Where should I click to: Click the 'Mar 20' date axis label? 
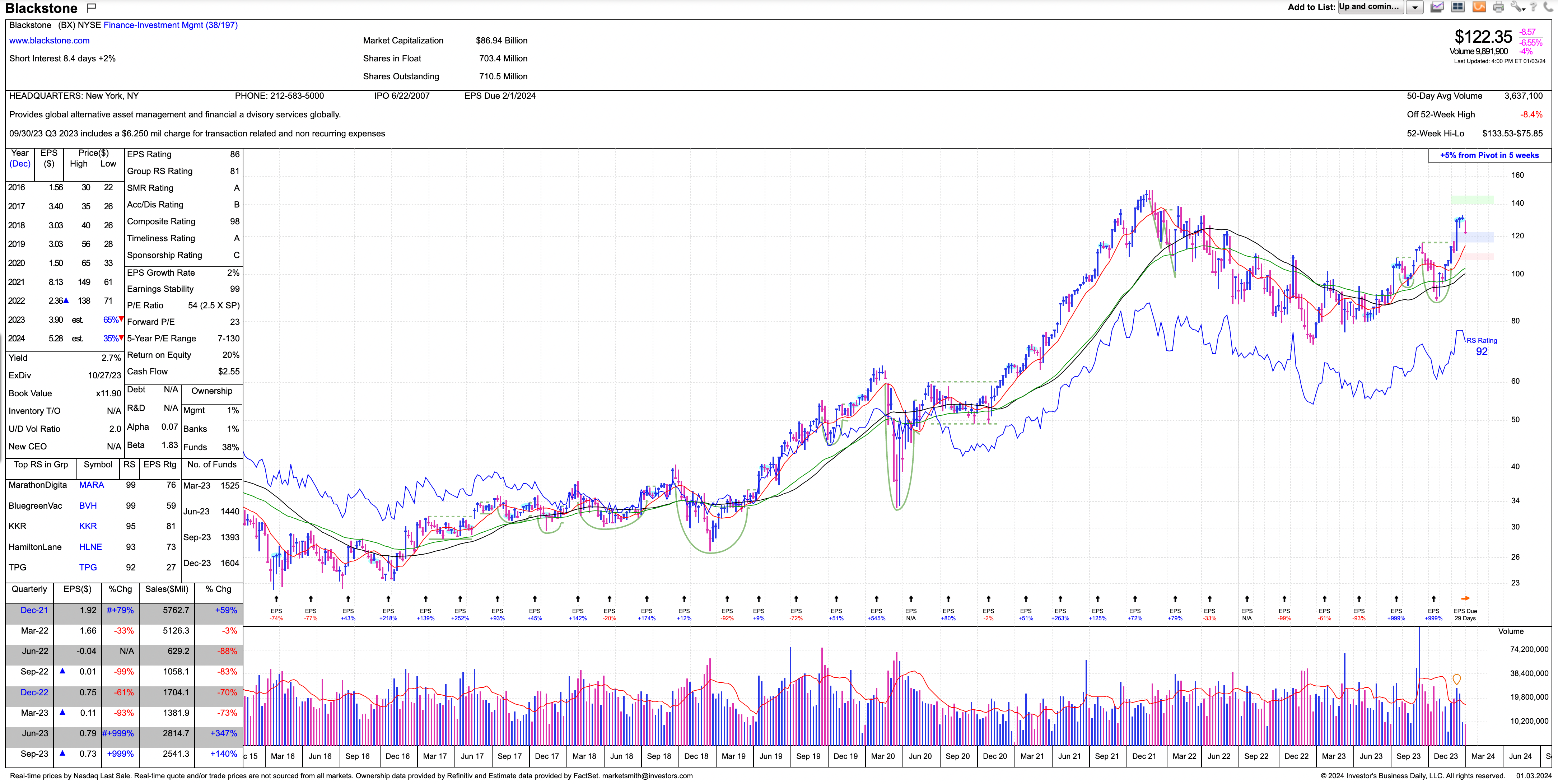(882, 756)
